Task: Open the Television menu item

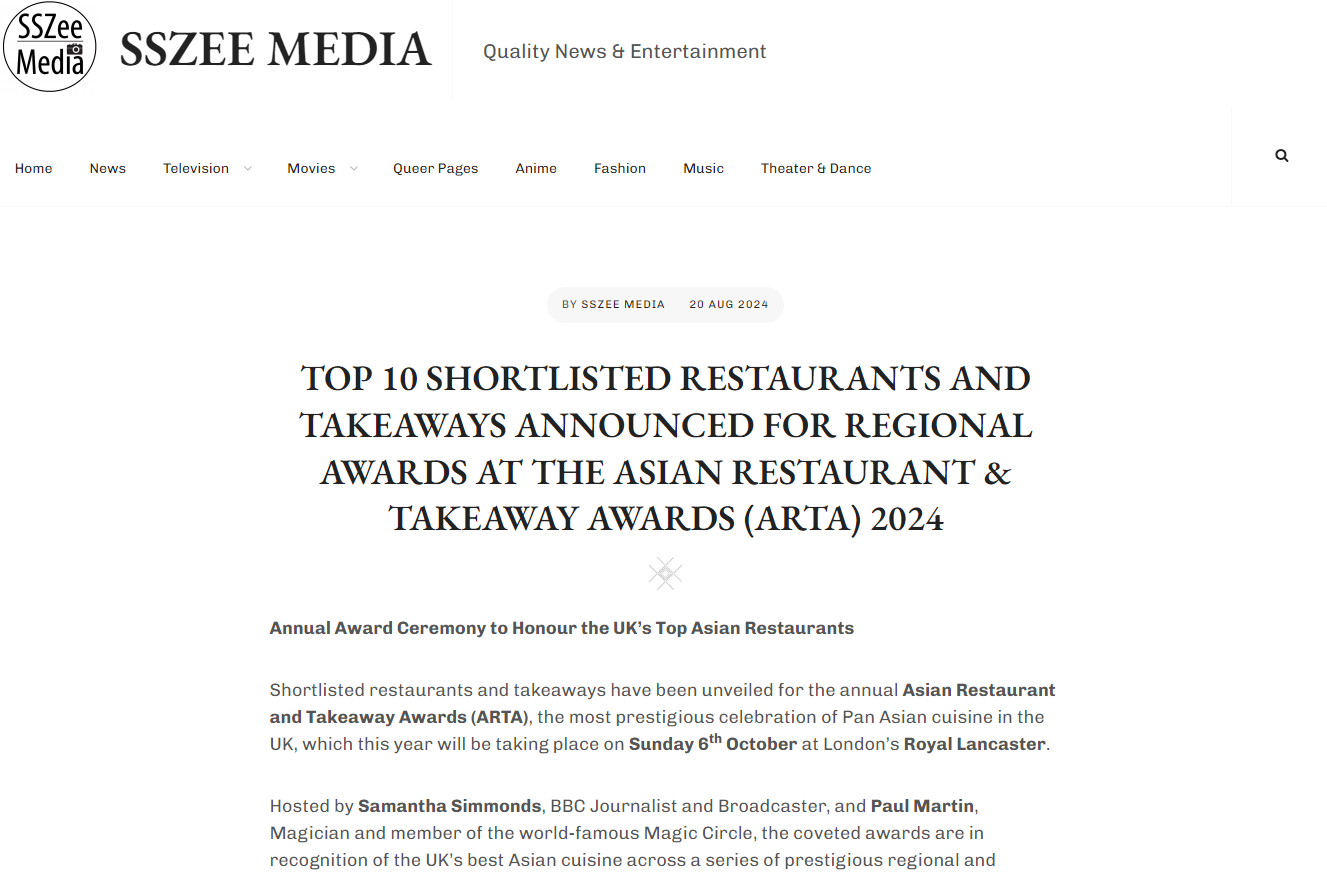Action: click(x=196, y=168)
